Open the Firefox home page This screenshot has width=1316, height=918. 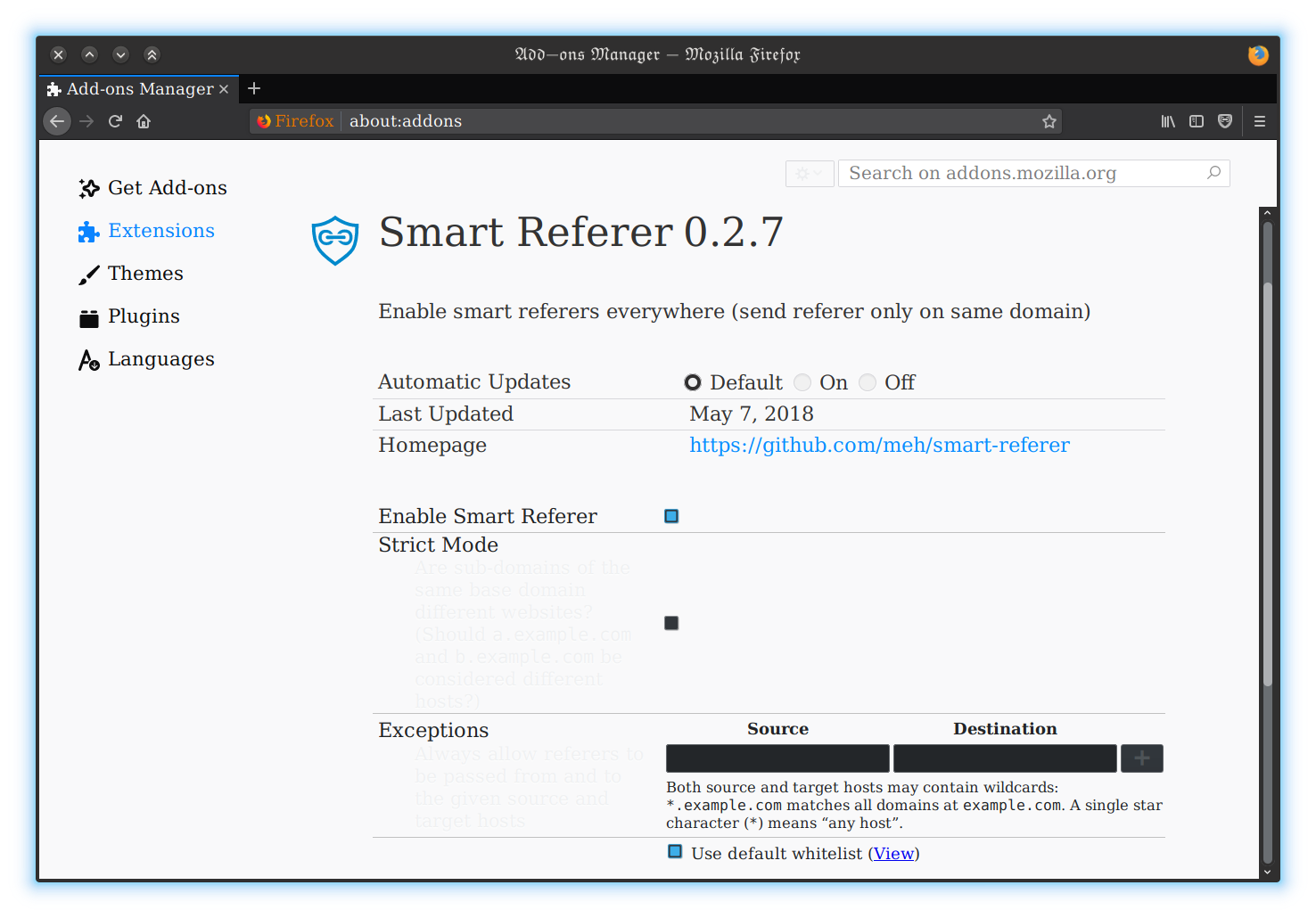click(x=144, y=121)
